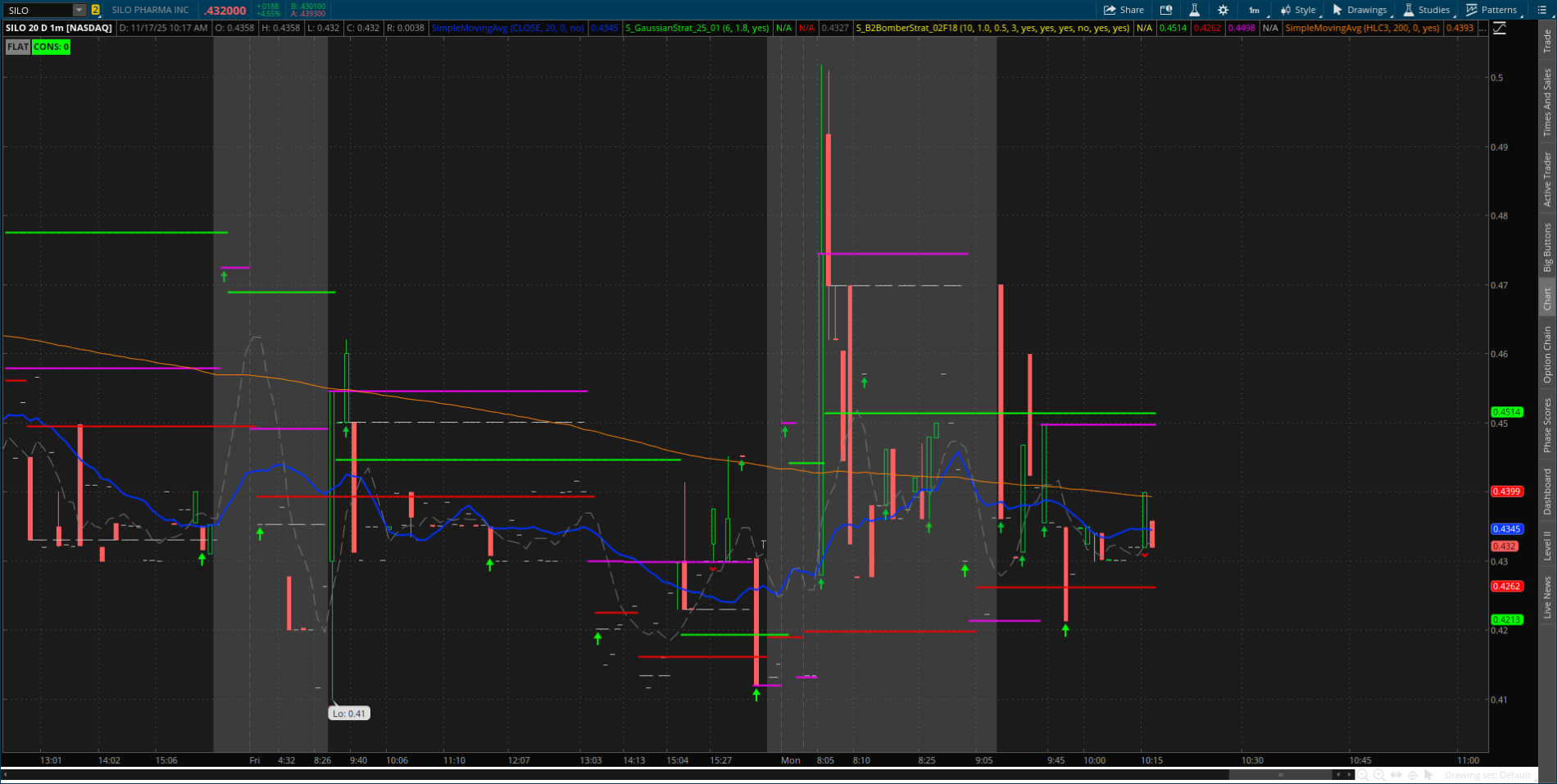1557x784 pixels.
Task: Open chart settings with the gear icon
Action: tap(1223, 10)
